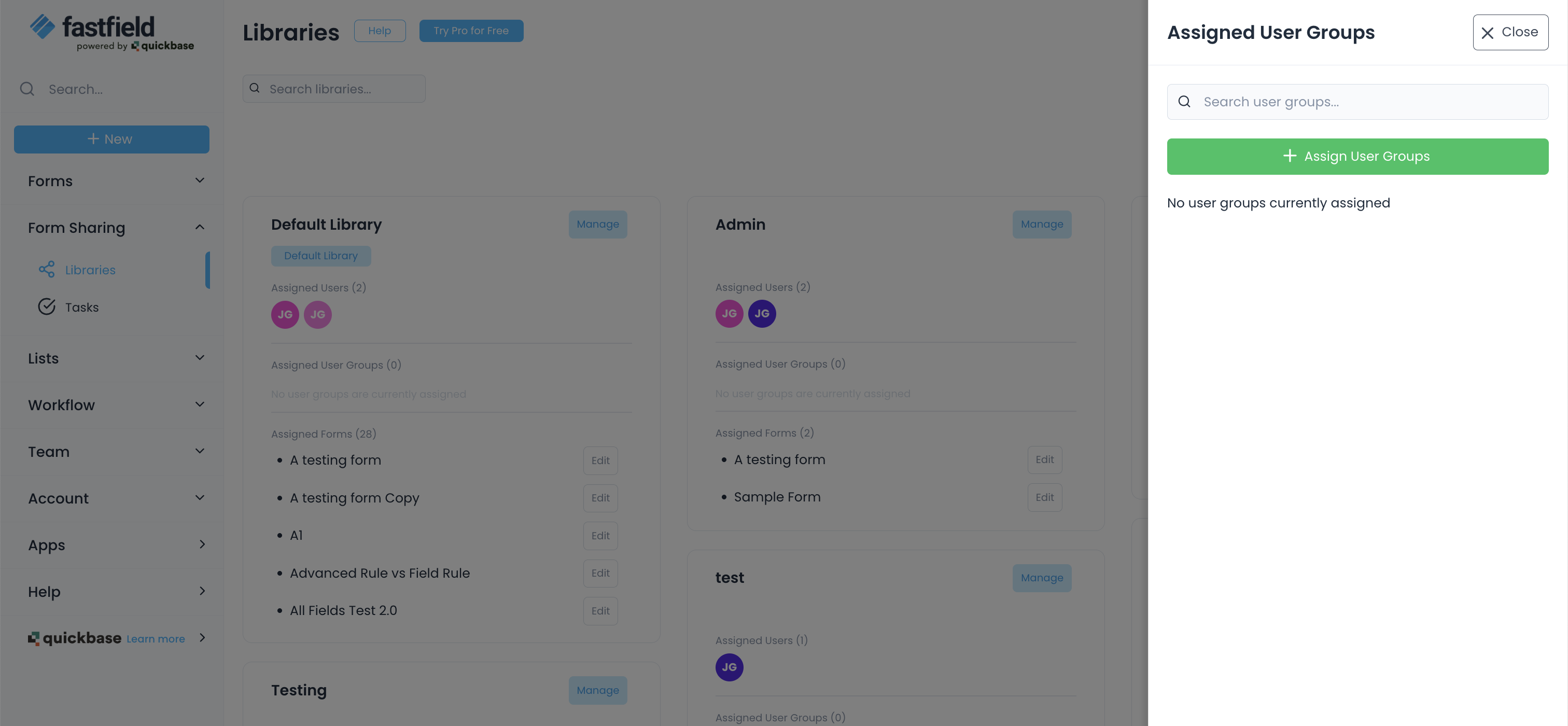Click the quickbase icon at sidebar bottom
Screen dimensions: 1568x726
click(35, 638)
